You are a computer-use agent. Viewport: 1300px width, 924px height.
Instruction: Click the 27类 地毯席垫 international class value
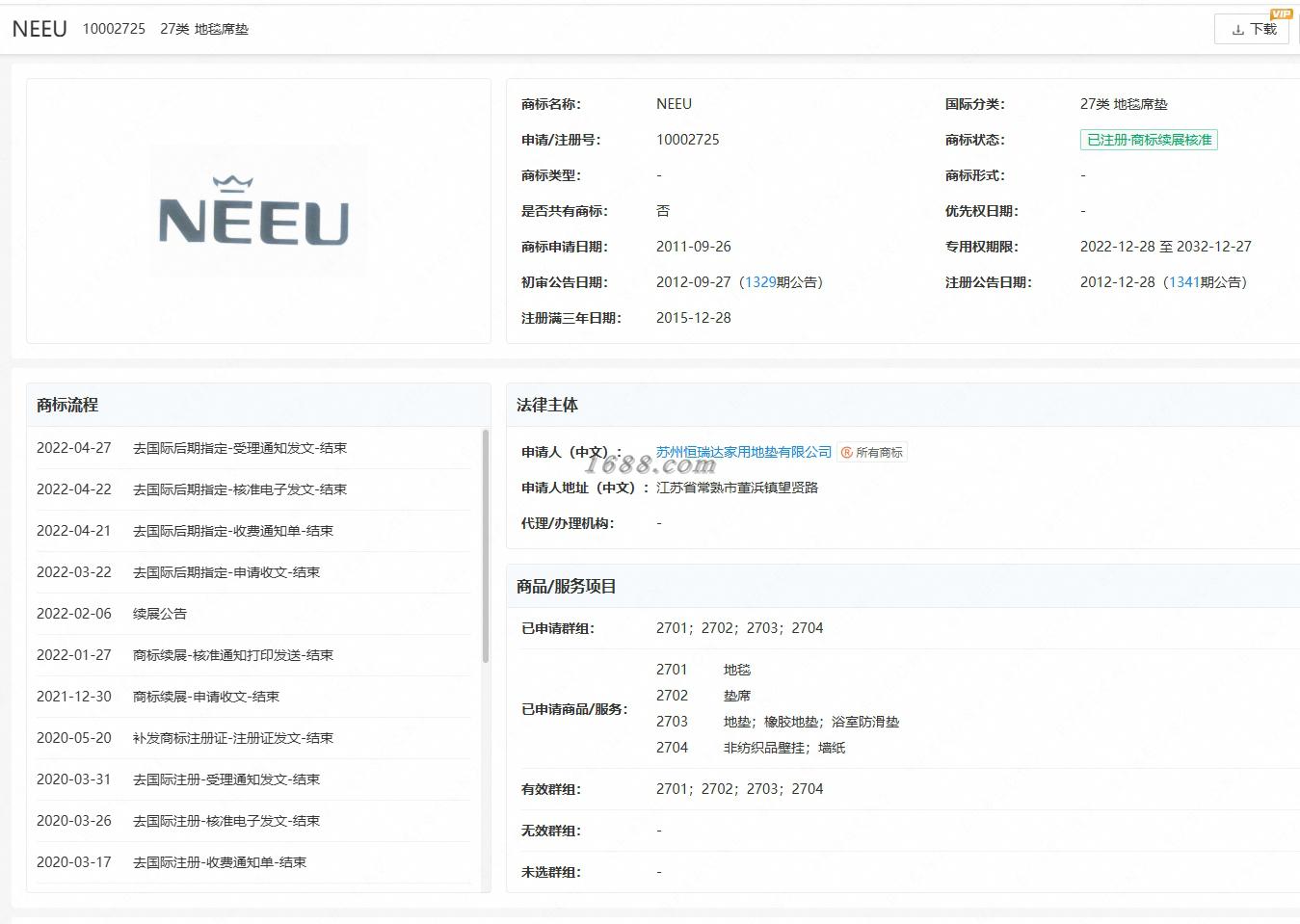click(1124, 104)
